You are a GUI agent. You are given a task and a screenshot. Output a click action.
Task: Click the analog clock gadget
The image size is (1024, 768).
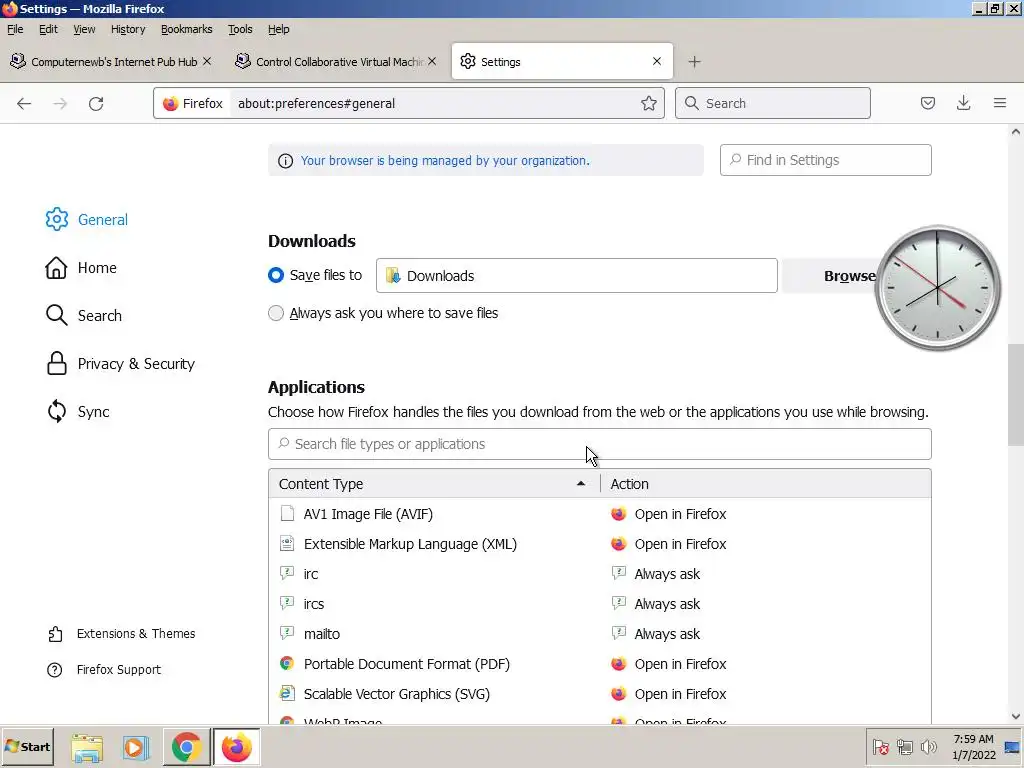click(x=937, y=287)
